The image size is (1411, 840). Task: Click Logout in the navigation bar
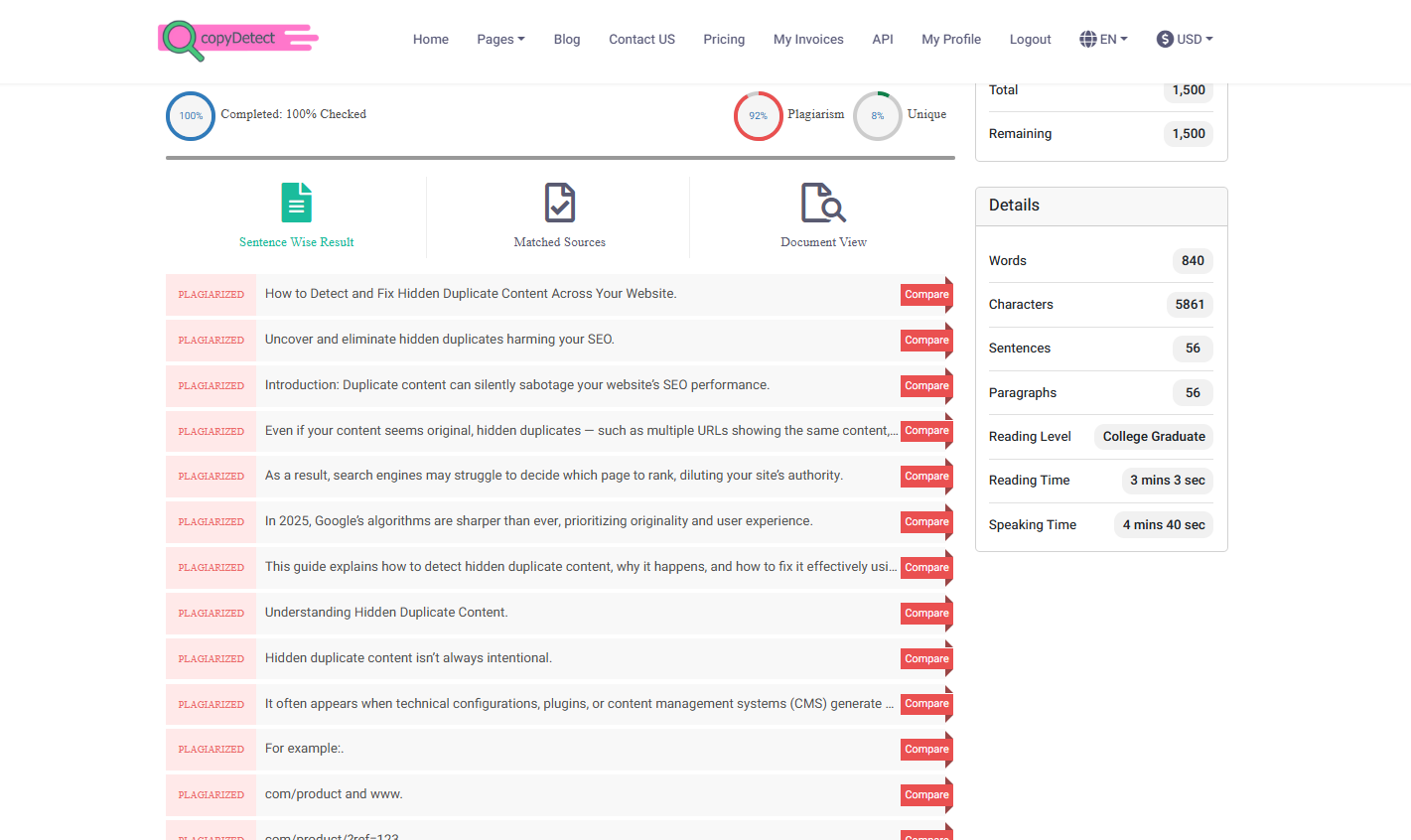(1030, 39)
